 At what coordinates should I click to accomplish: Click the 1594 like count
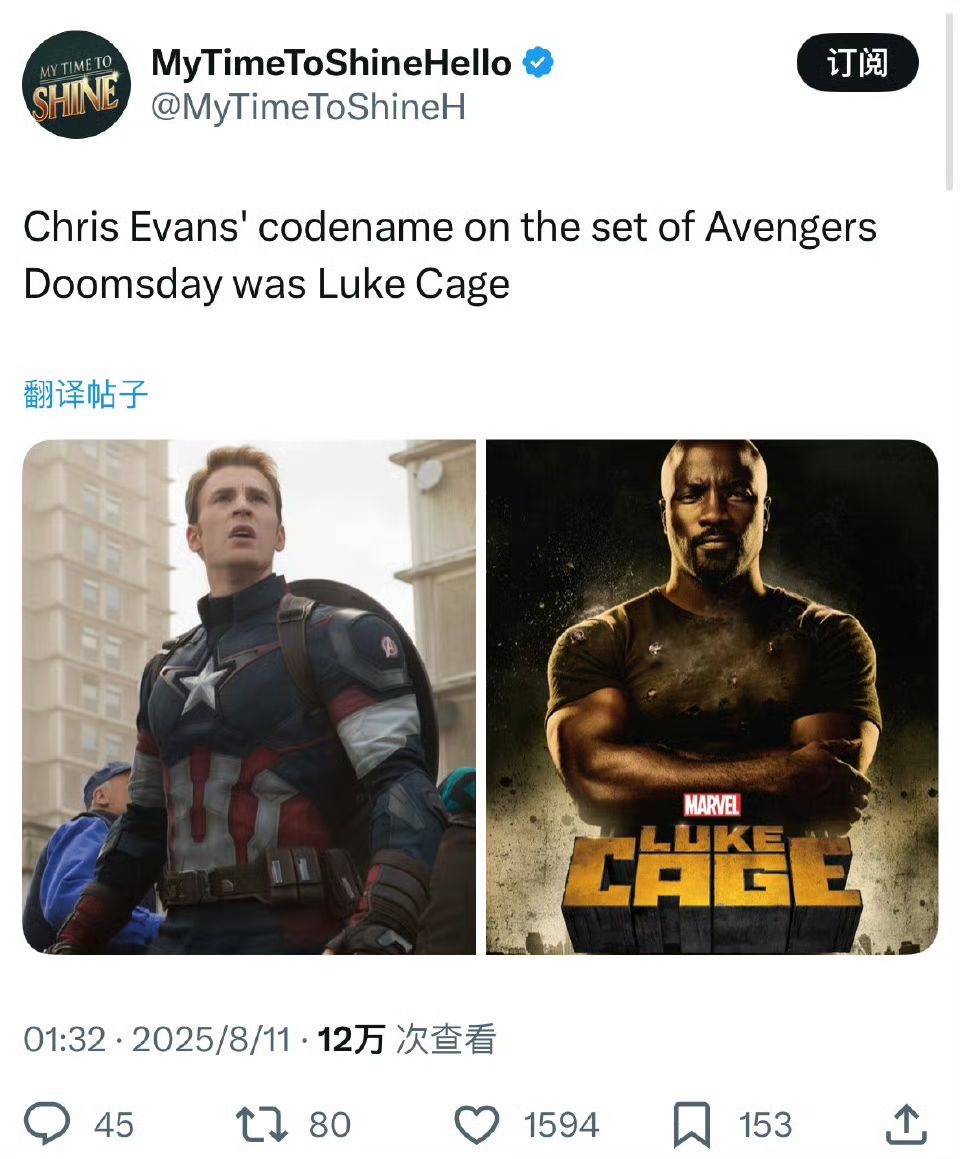[562, 1125]
